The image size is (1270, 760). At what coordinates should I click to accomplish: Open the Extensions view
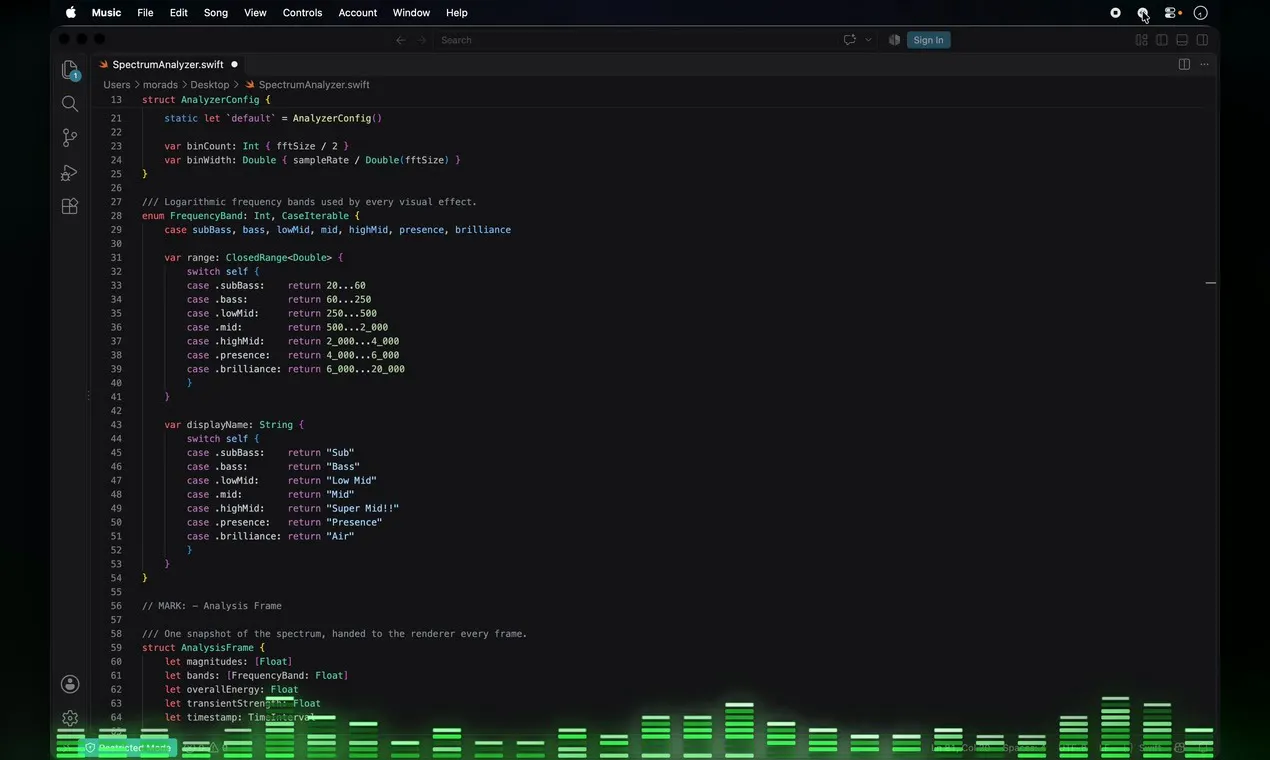coord(70,207)
